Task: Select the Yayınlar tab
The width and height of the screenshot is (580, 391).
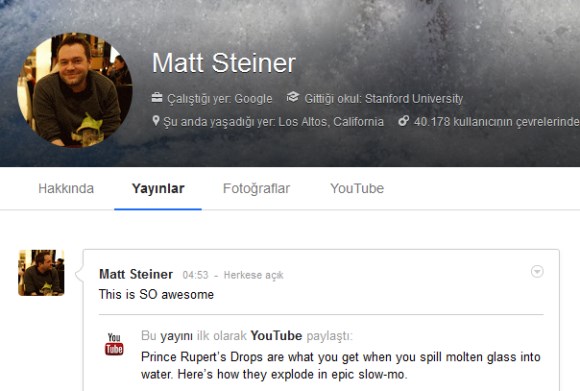Action: [158, 188]
